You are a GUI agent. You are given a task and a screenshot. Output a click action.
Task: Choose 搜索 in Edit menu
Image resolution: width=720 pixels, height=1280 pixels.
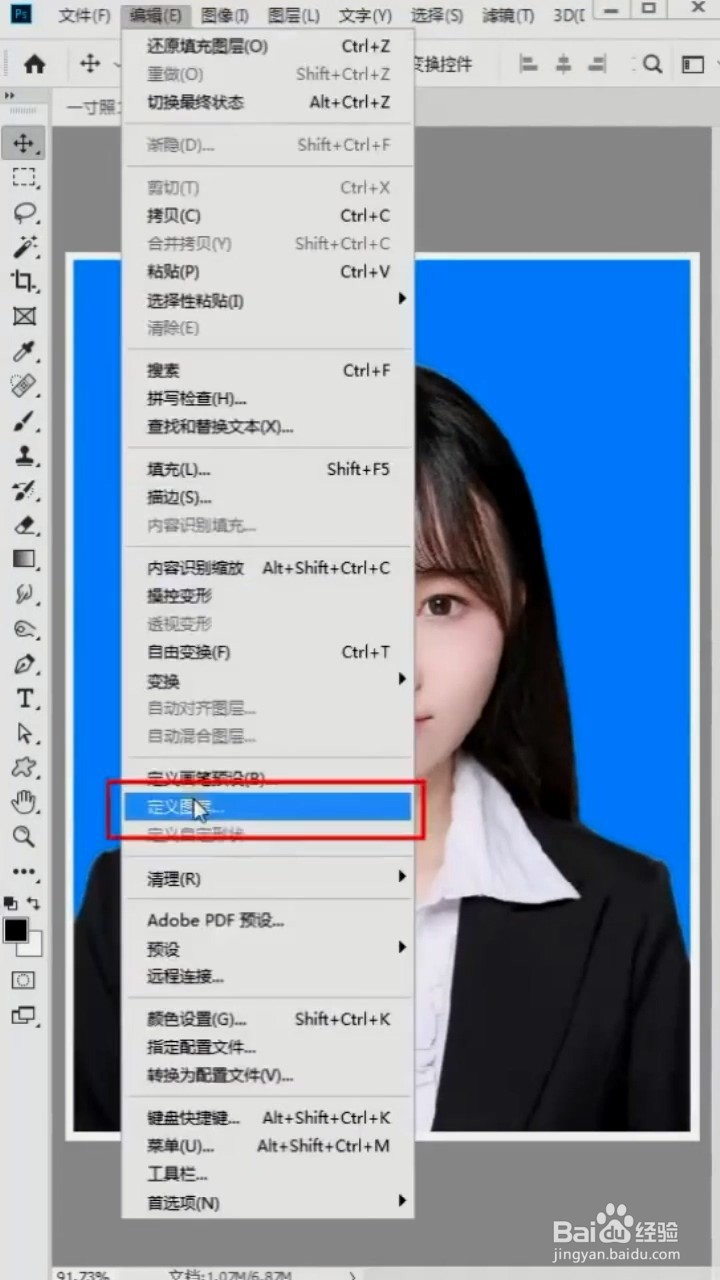[x=268, y=370]
